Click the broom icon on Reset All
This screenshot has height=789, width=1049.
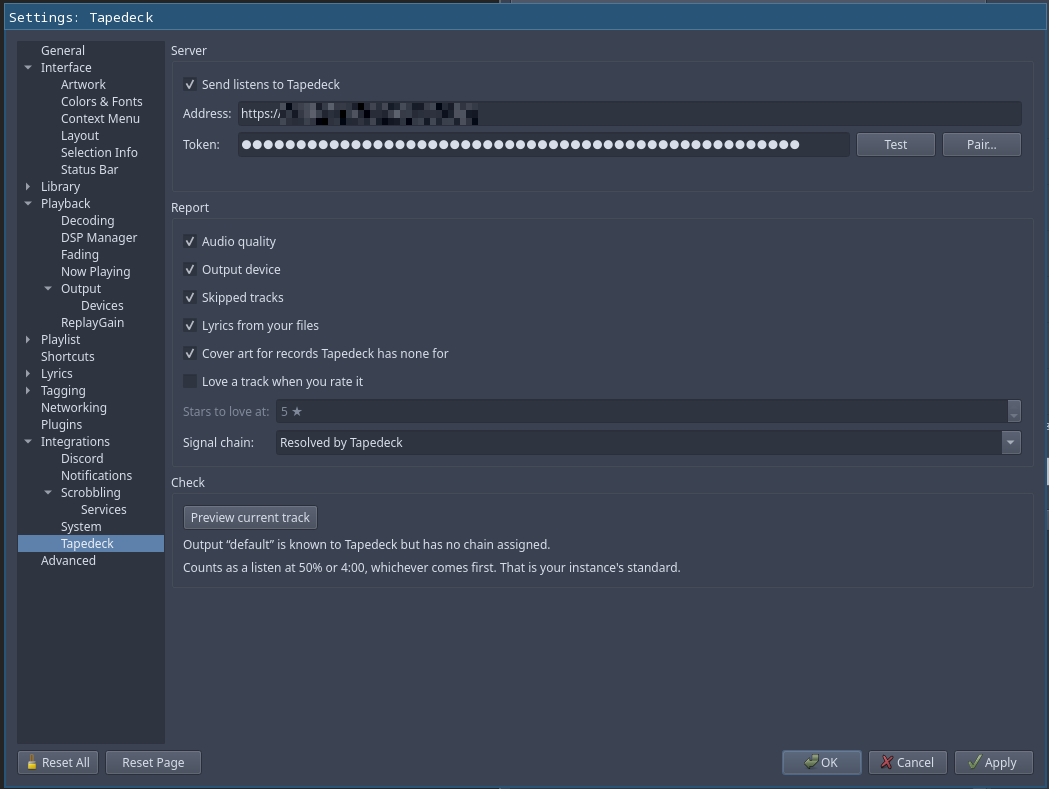31,762
